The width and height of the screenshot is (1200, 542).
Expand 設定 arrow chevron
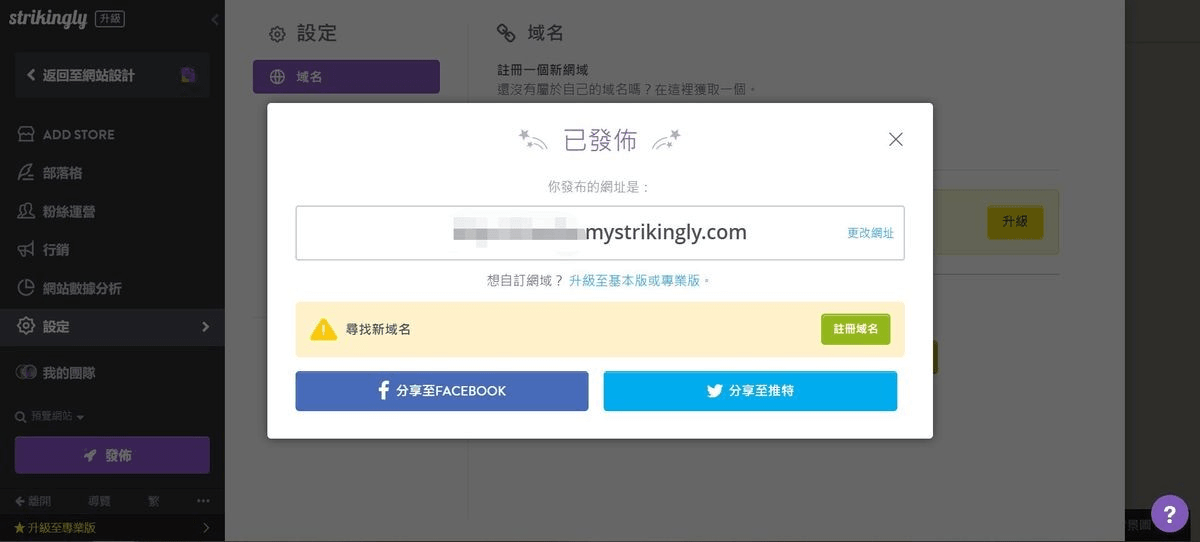(205, 327)
